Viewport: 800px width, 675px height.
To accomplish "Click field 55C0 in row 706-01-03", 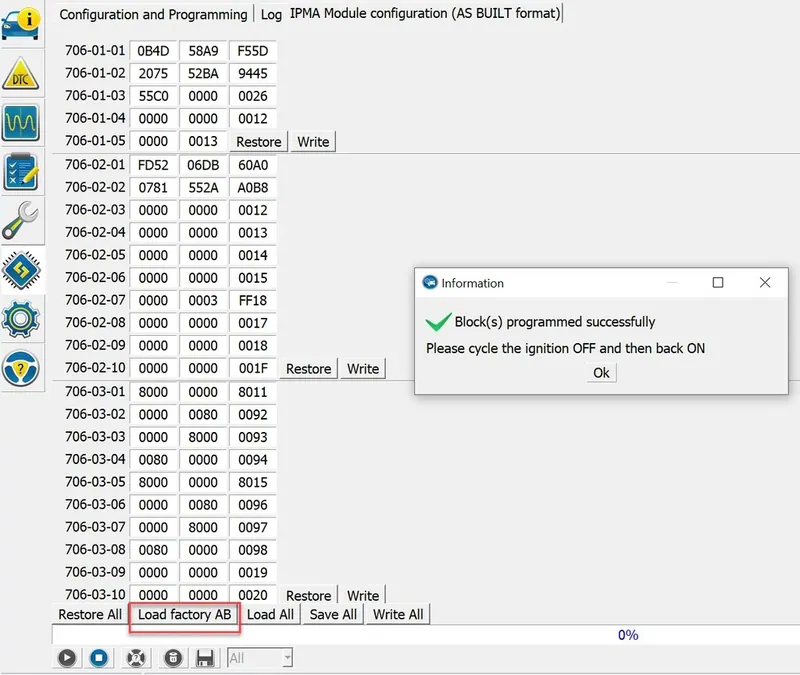I will (x=153, y=96).
